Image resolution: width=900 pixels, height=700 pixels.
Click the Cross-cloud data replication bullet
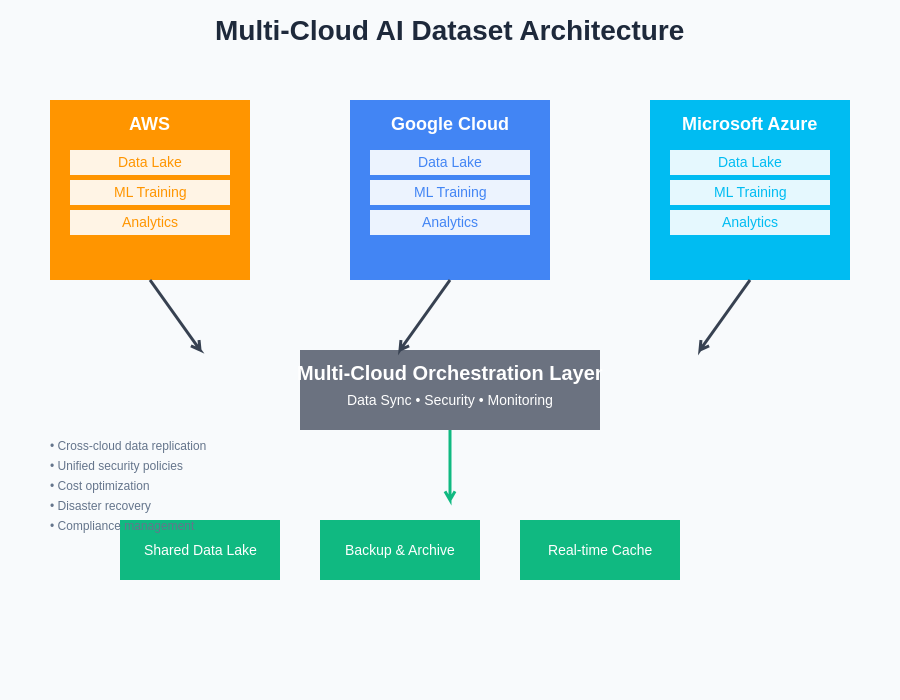[130, 446]
